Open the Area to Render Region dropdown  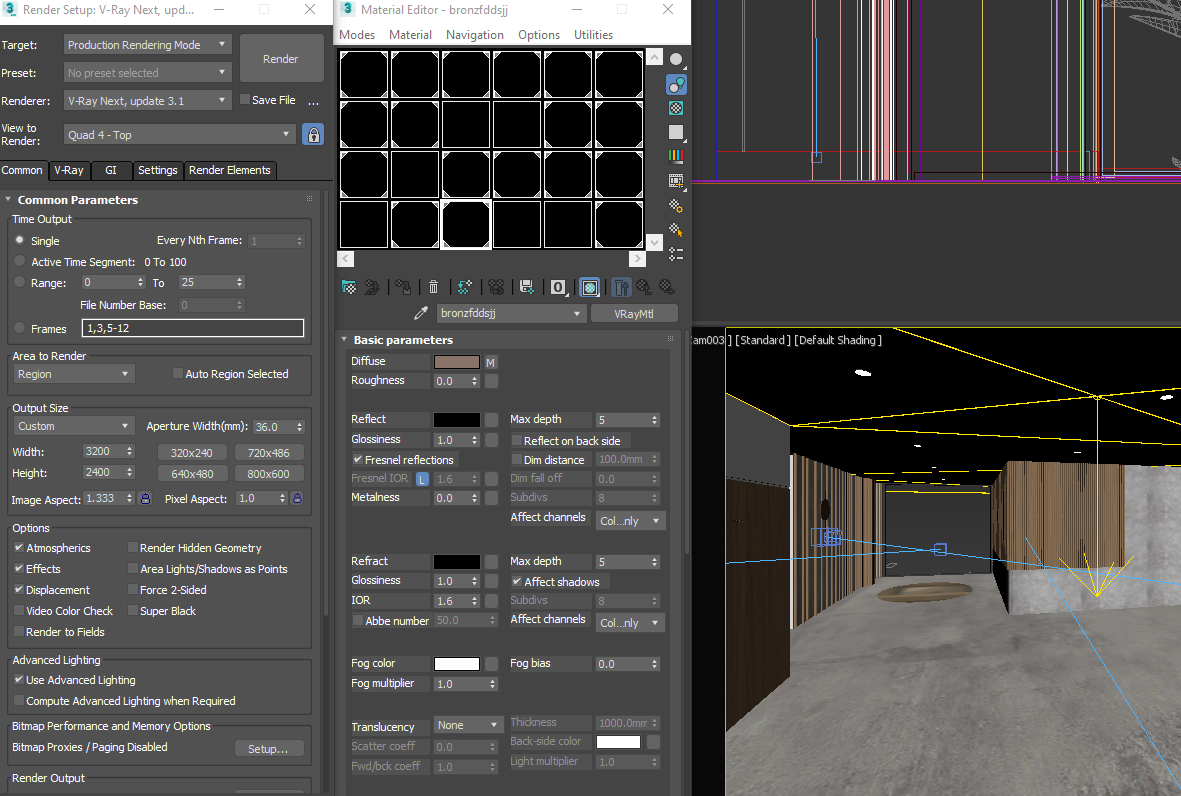(74, 374)
